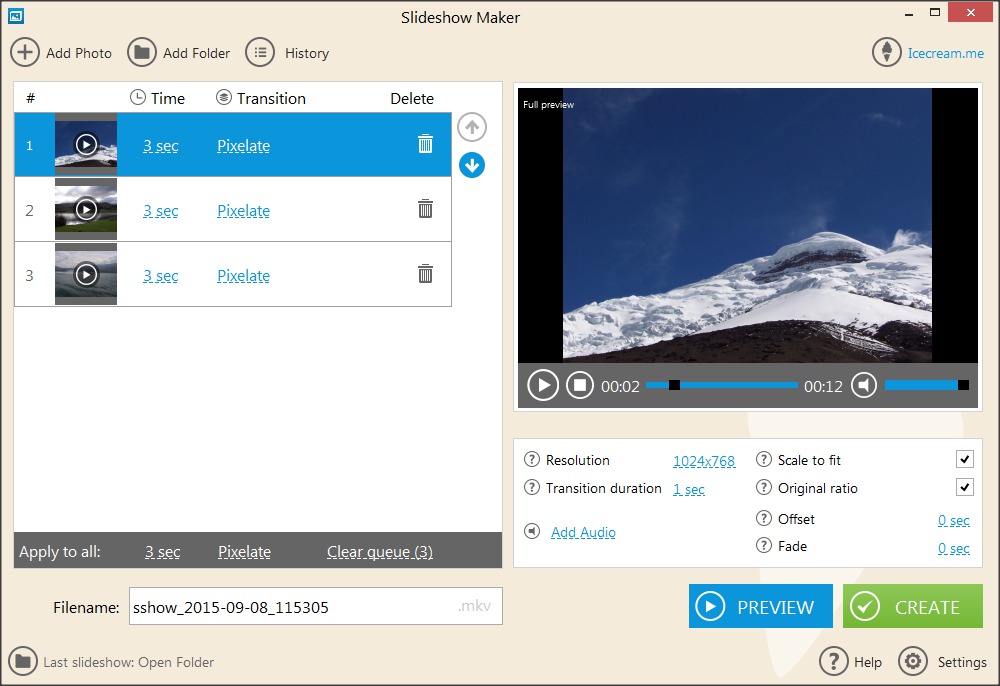Clear the queue of 3 items
Image resolution: width=1000 pixels, height=686 pixels.
(x=379, y=551)
